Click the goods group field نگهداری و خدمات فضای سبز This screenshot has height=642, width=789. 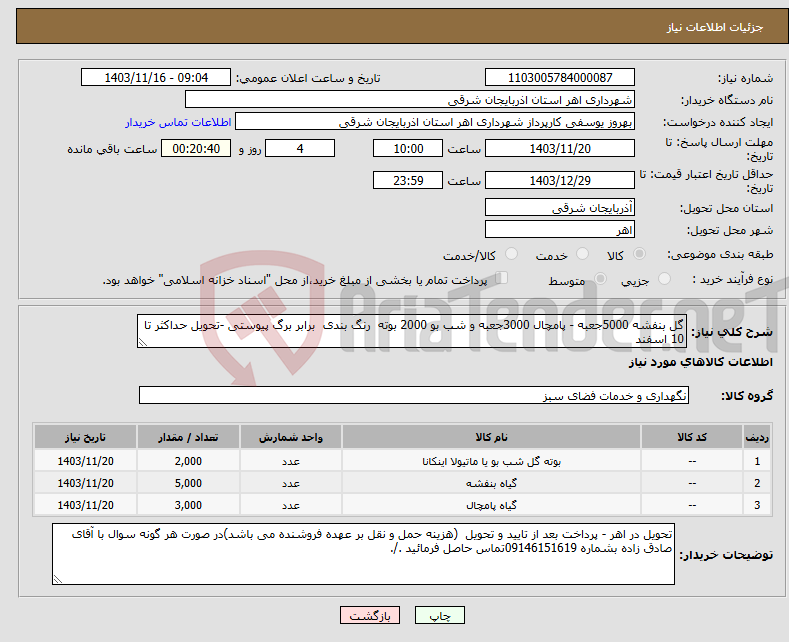(414, 395)
